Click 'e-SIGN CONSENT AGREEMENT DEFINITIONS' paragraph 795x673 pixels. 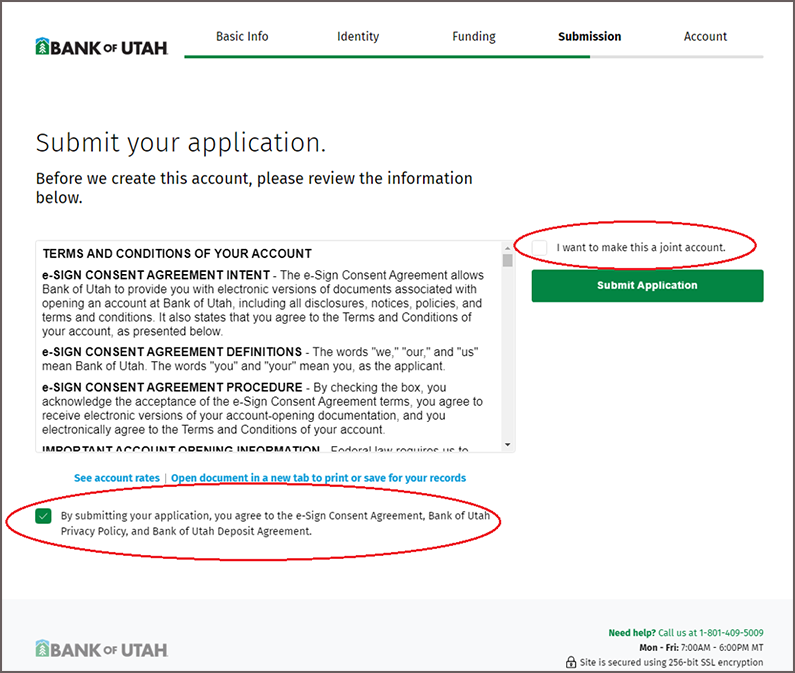click(260, 359)
